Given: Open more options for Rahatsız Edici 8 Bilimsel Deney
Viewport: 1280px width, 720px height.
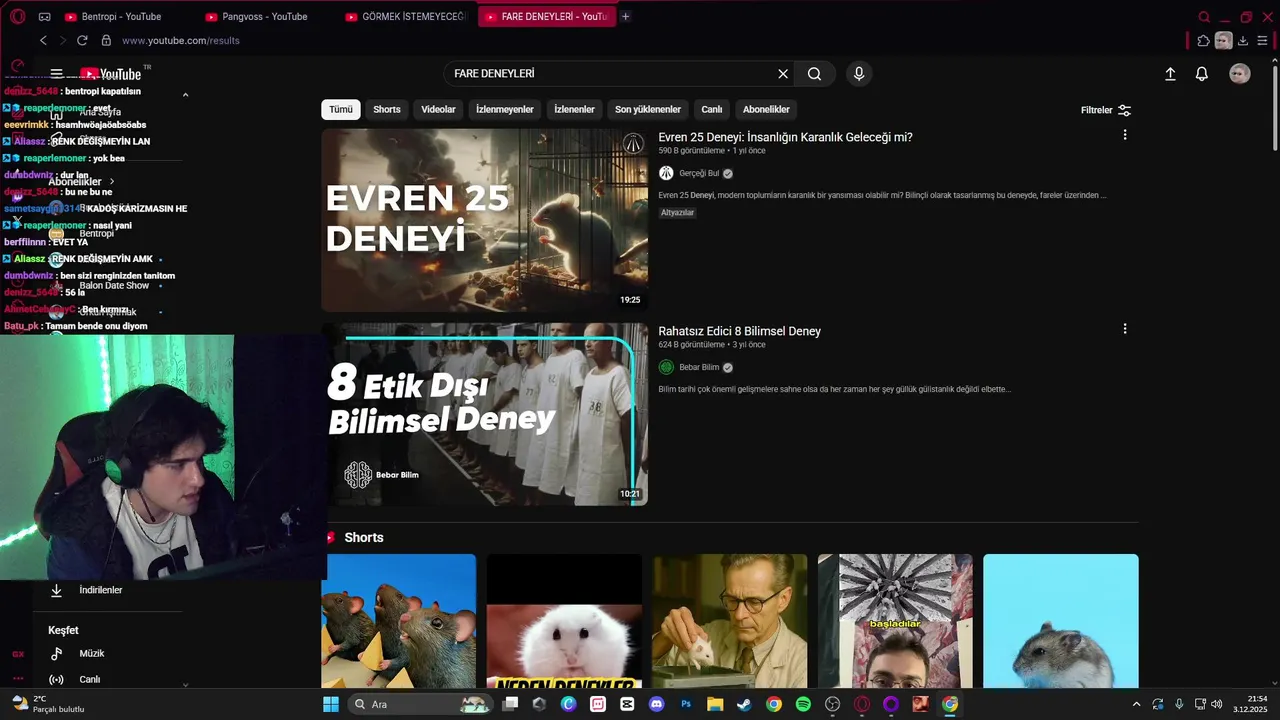Looking at the screenshot, I should pos(1125,329).
